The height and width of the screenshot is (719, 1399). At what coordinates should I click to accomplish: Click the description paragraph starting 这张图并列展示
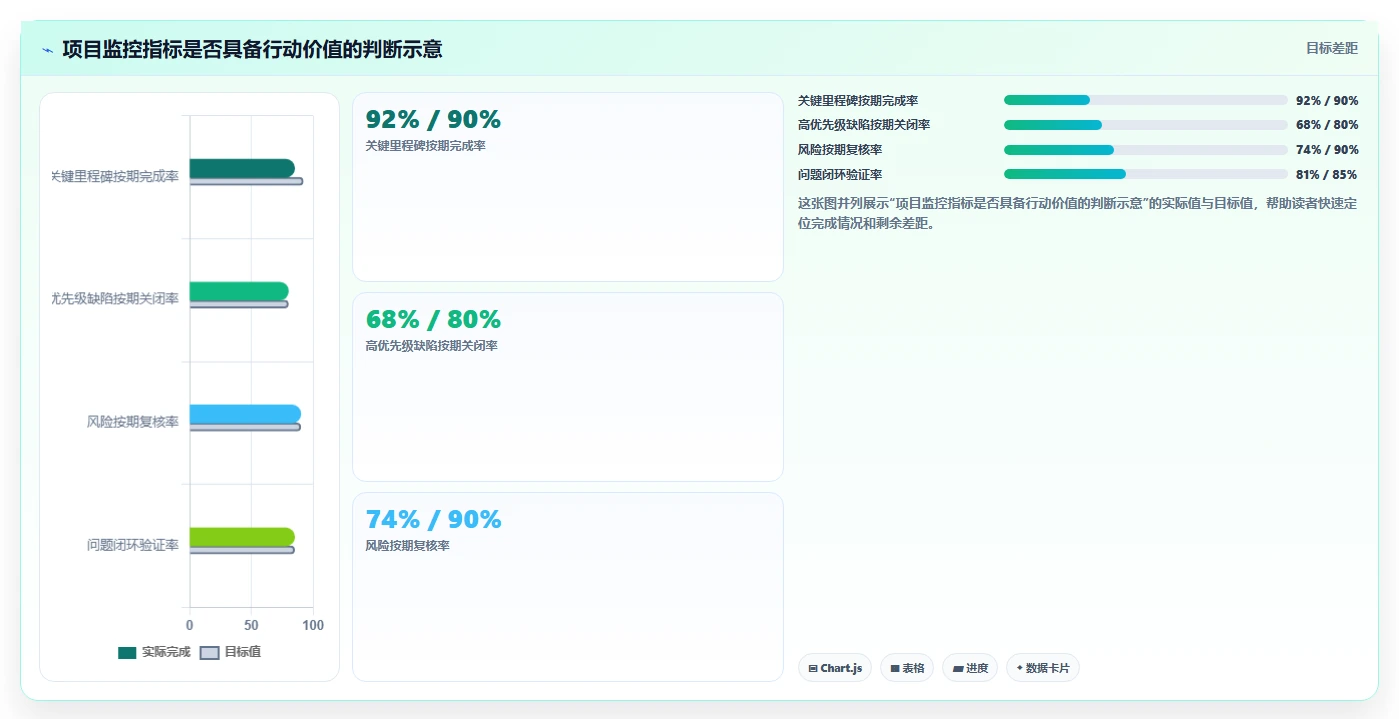[x=1077, y=213]
